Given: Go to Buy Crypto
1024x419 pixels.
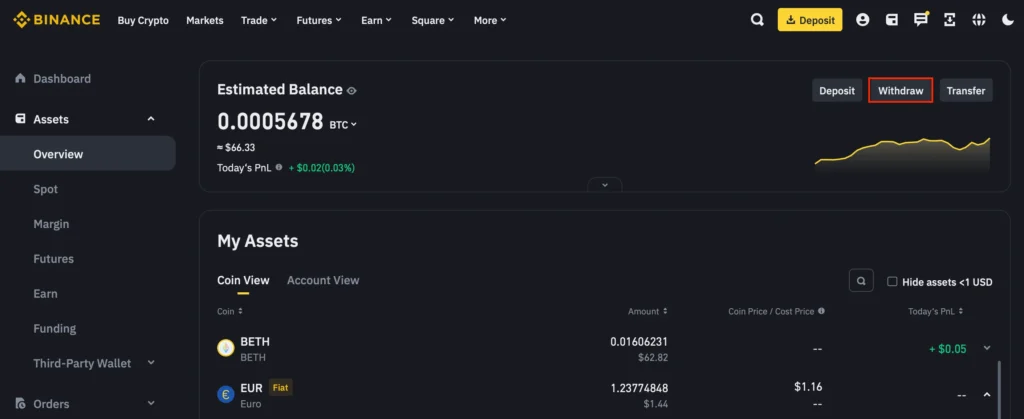Looking at the screenshot, I should (143, 20).
